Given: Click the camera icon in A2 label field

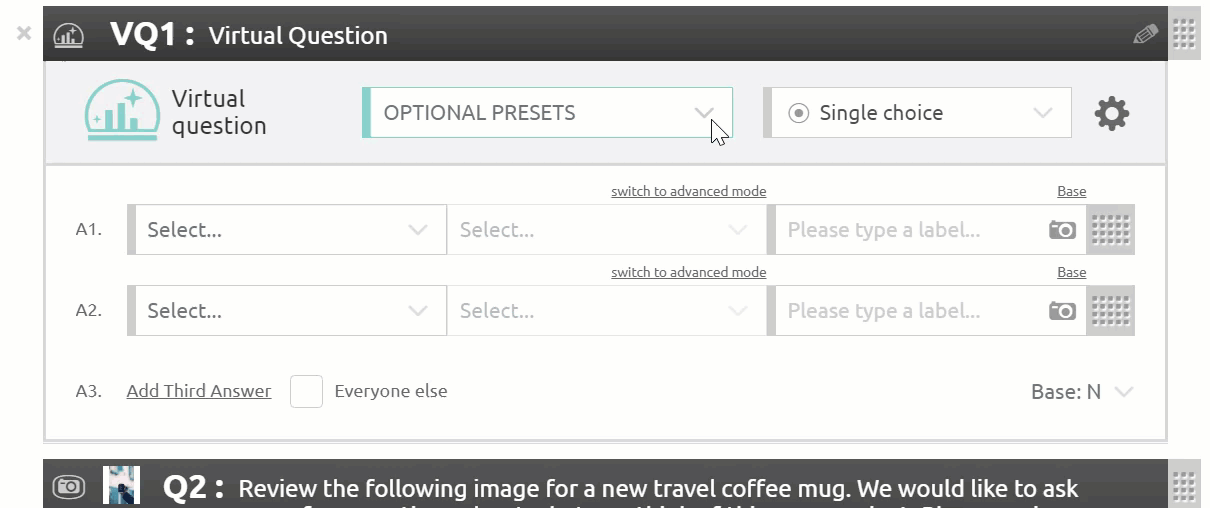Looking at the screenshot, I should 1061,311.
